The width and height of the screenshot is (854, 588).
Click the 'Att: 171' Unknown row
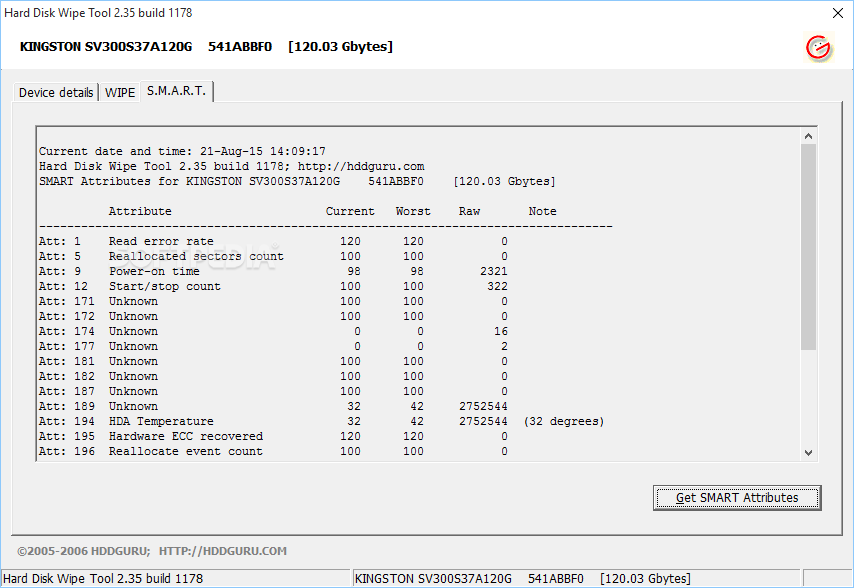273,301
